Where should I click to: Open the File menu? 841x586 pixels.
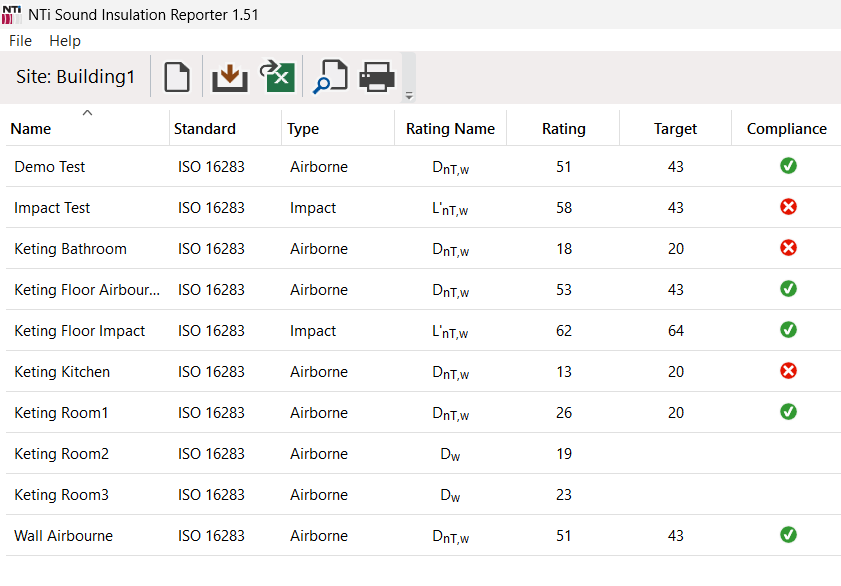click(x=20, y=41)
